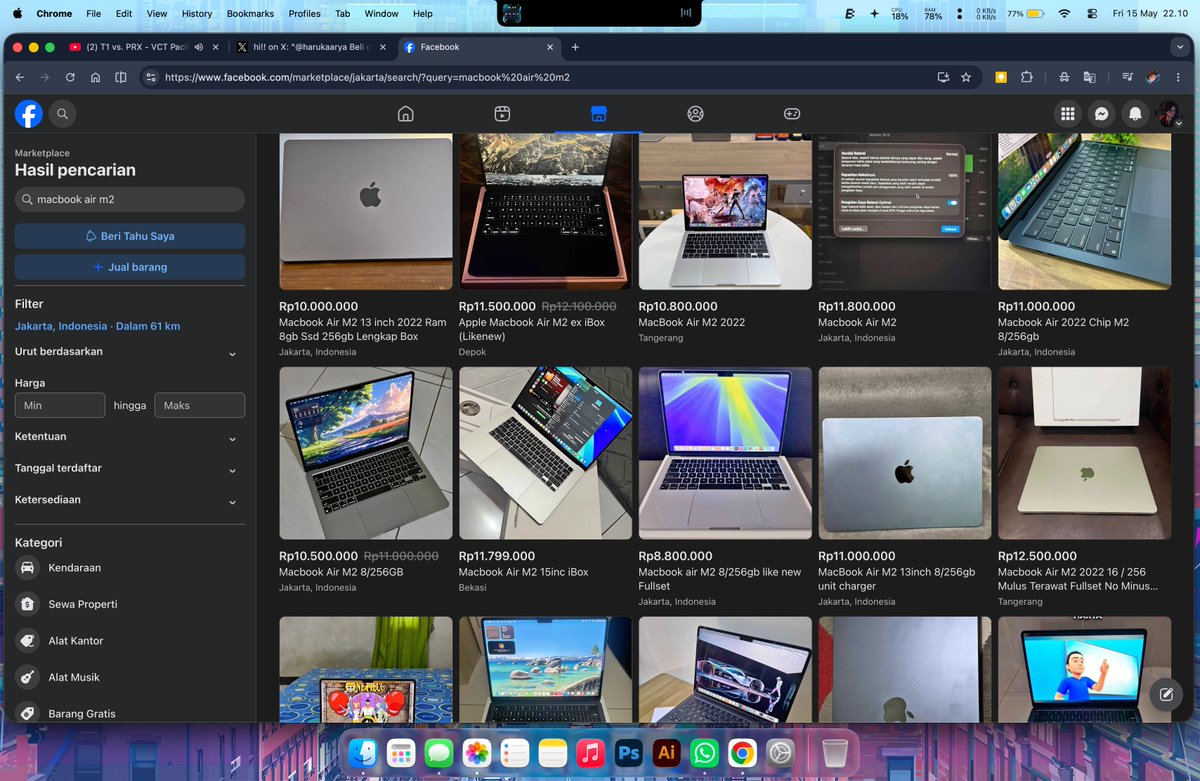This screenshot has width=1200, height=781.
Task: Open Finder from the Dock
Action: click(363, 752)
